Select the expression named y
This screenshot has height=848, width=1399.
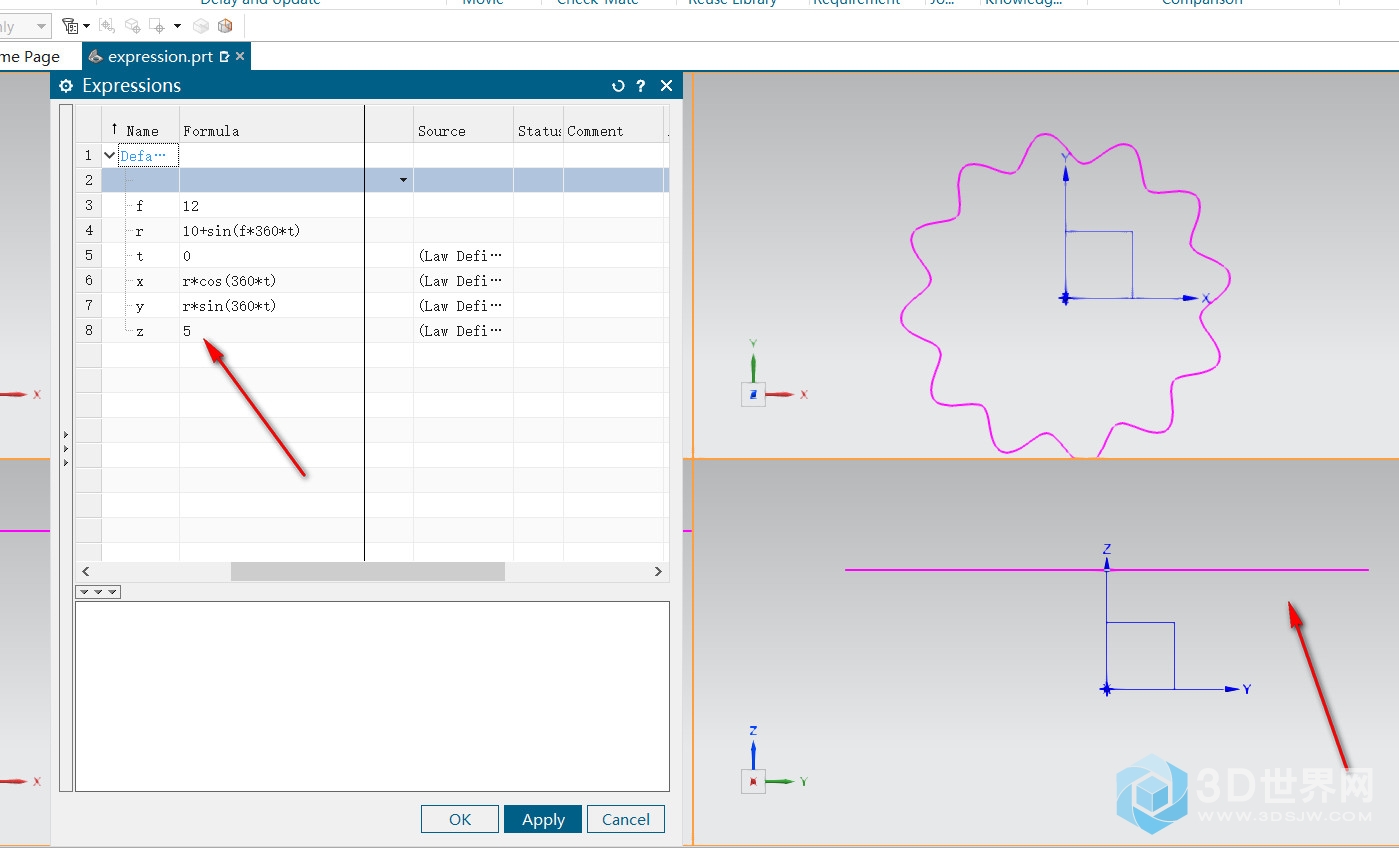pos(139,306)
